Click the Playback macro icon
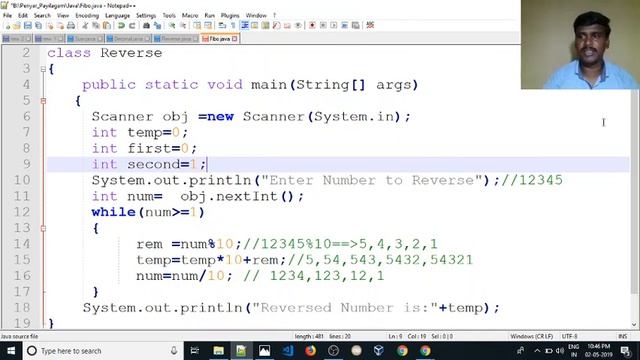The height and width of the screenshot is (360, 640). pyautogui.click(x=333, y=25)
